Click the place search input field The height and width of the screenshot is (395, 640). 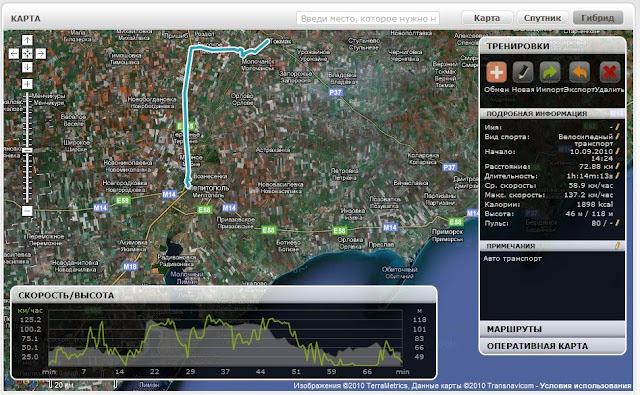(368, 18)
